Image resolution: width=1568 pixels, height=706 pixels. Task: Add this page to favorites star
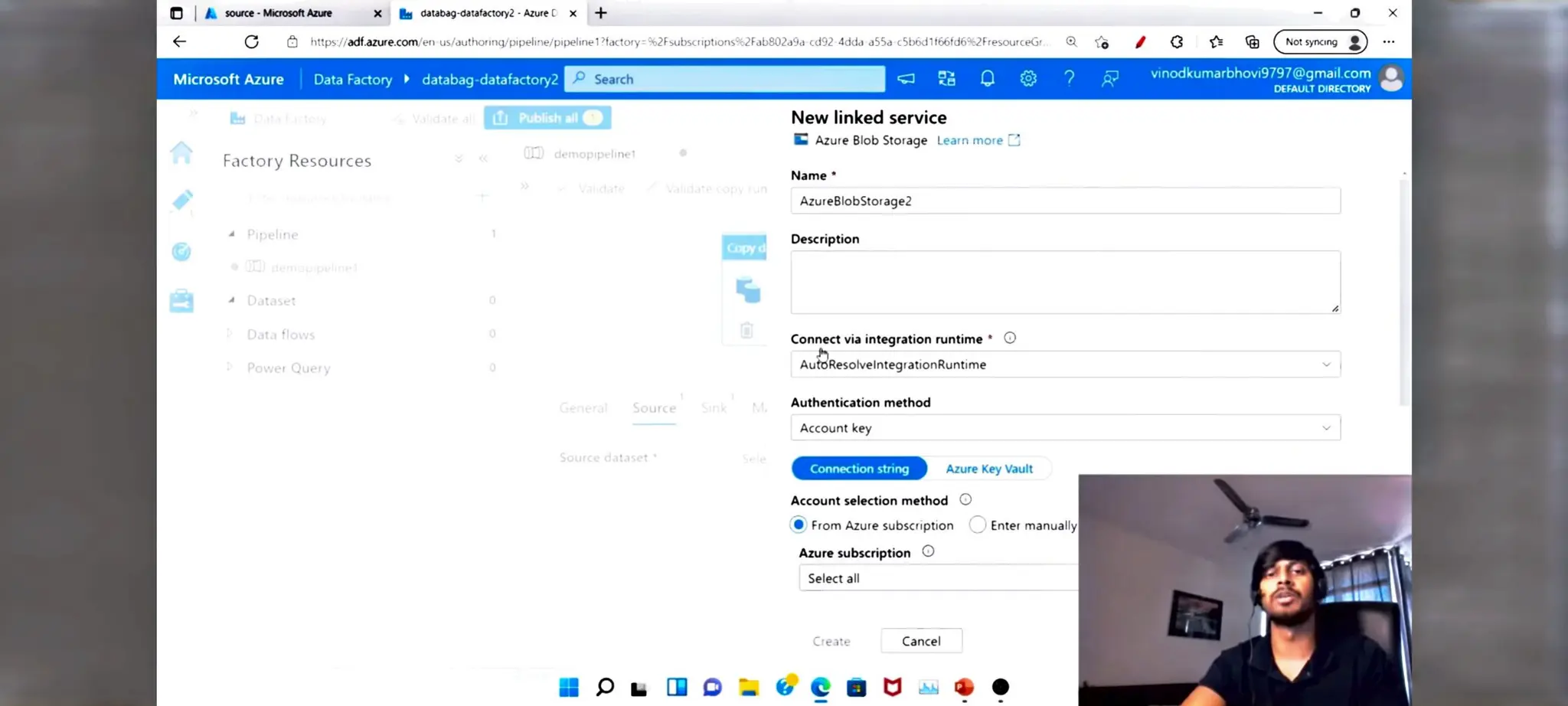[1102, 42]
